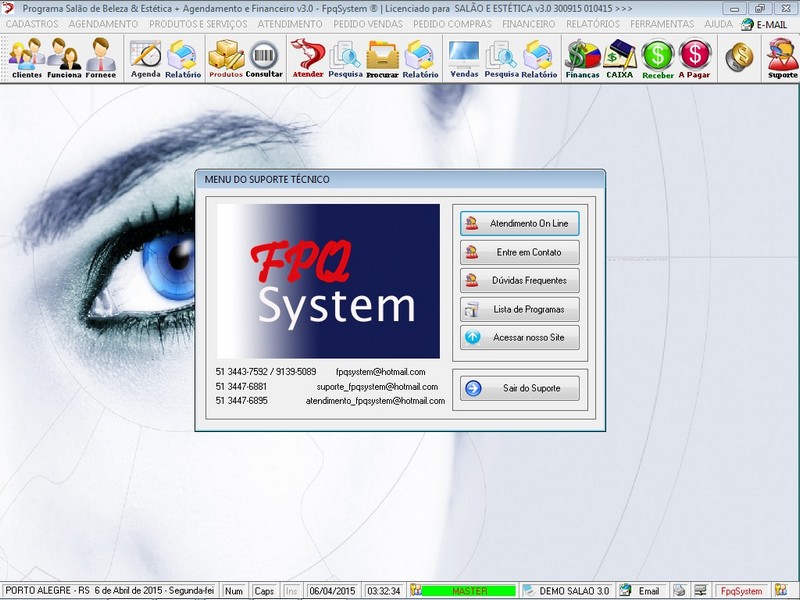Open the Finanças pie chart icon

(x=582, y=58)
